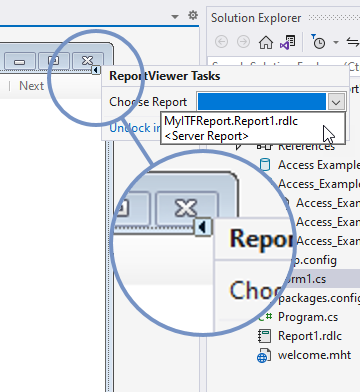Open the dropdown arrow next to Pending Changes Filter

point(336,42)
